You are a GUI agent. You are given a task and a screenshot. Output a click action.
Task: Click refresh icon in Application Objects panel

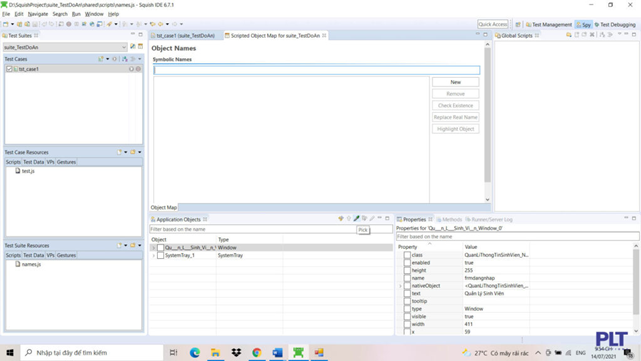341,219
